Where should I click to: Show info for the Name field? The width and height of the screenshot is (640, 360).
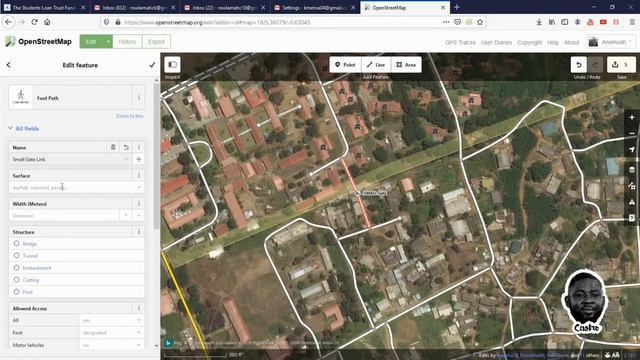(139, 147)
